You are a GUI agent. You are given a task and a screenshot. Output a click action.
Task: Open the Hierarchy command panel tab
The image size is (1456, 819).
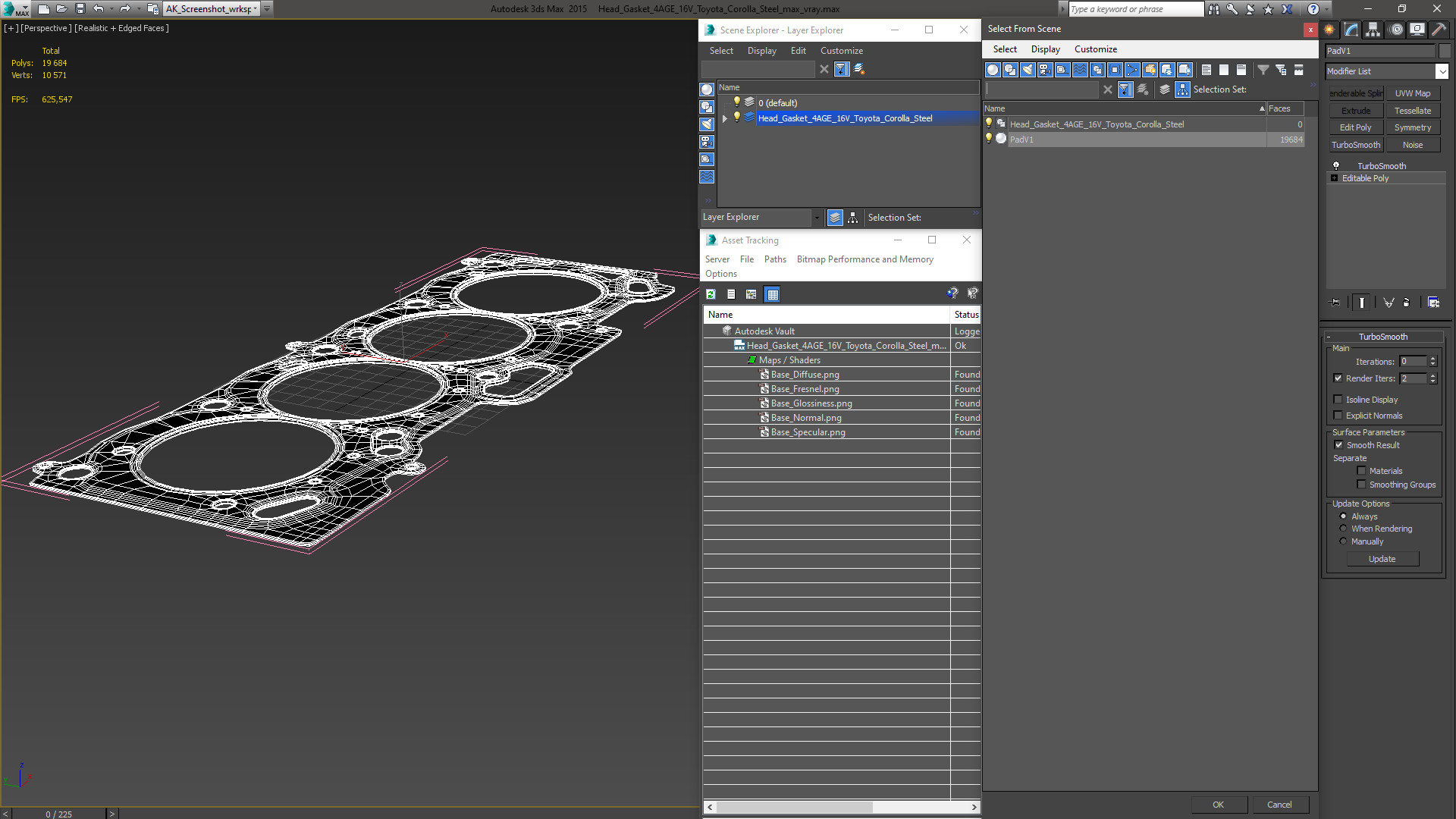coord(1373,30)
